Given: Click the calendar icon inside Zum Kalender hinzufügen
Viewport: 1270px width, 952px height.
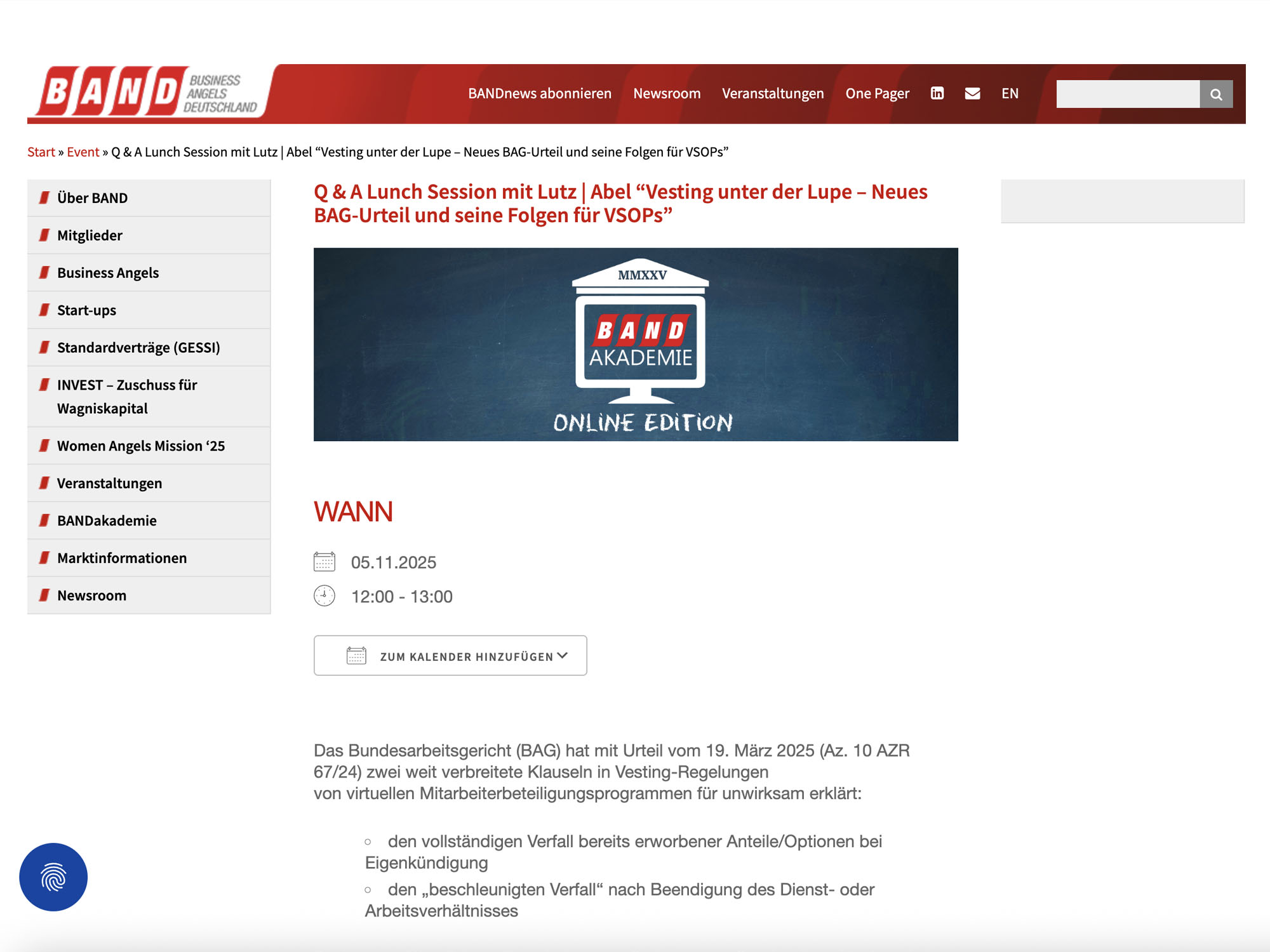Looking at the screenshot, I should tap(356, 656).
